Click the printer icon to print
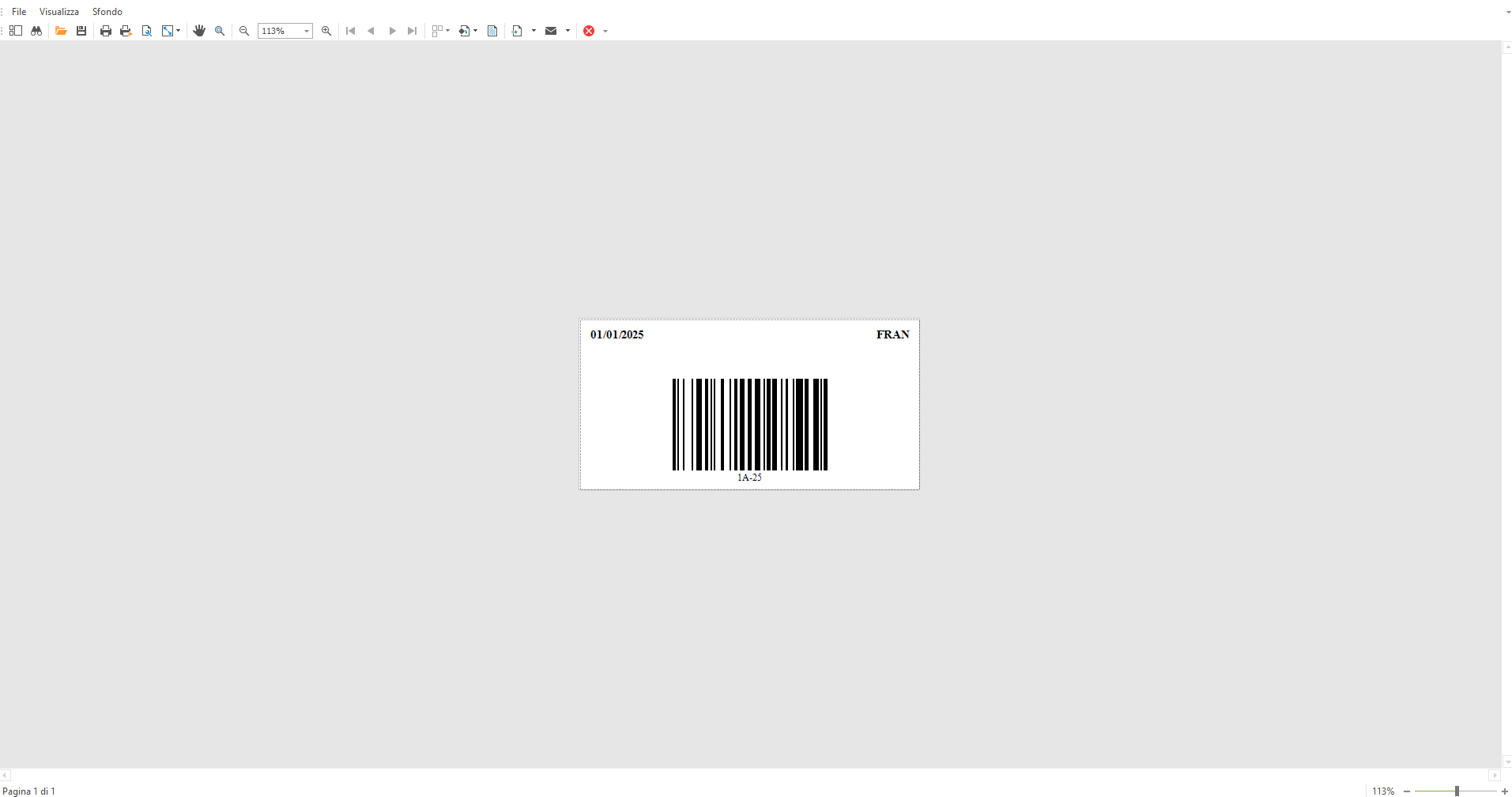This screenshot has height=797, width=1512. coord(106,31)
